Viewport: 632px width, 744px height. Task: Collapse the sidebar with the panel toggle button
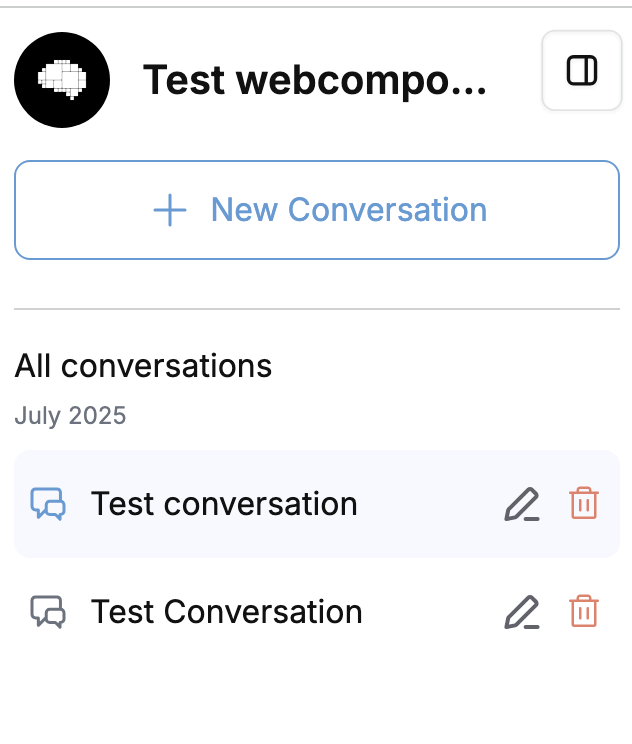pyautogui.click(x=581, y=70)
